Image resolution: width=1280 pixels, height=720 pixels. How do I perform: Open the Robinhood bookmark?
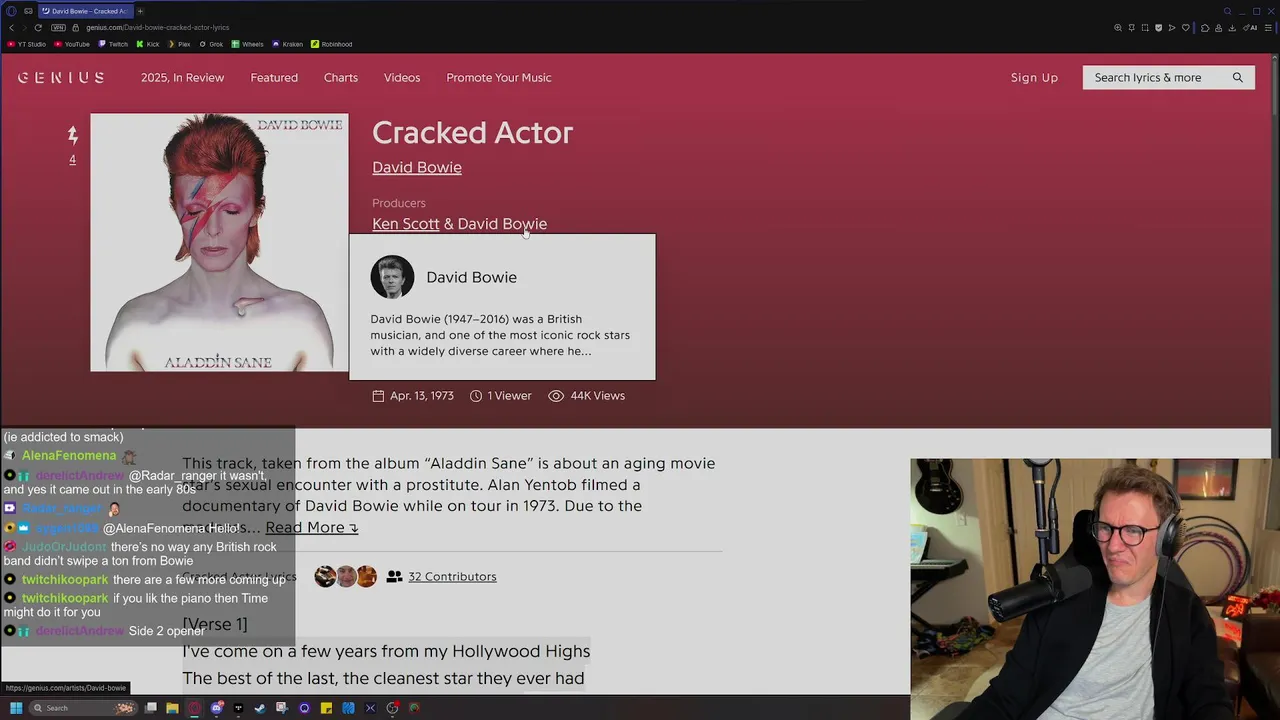[x=331, y=44]
